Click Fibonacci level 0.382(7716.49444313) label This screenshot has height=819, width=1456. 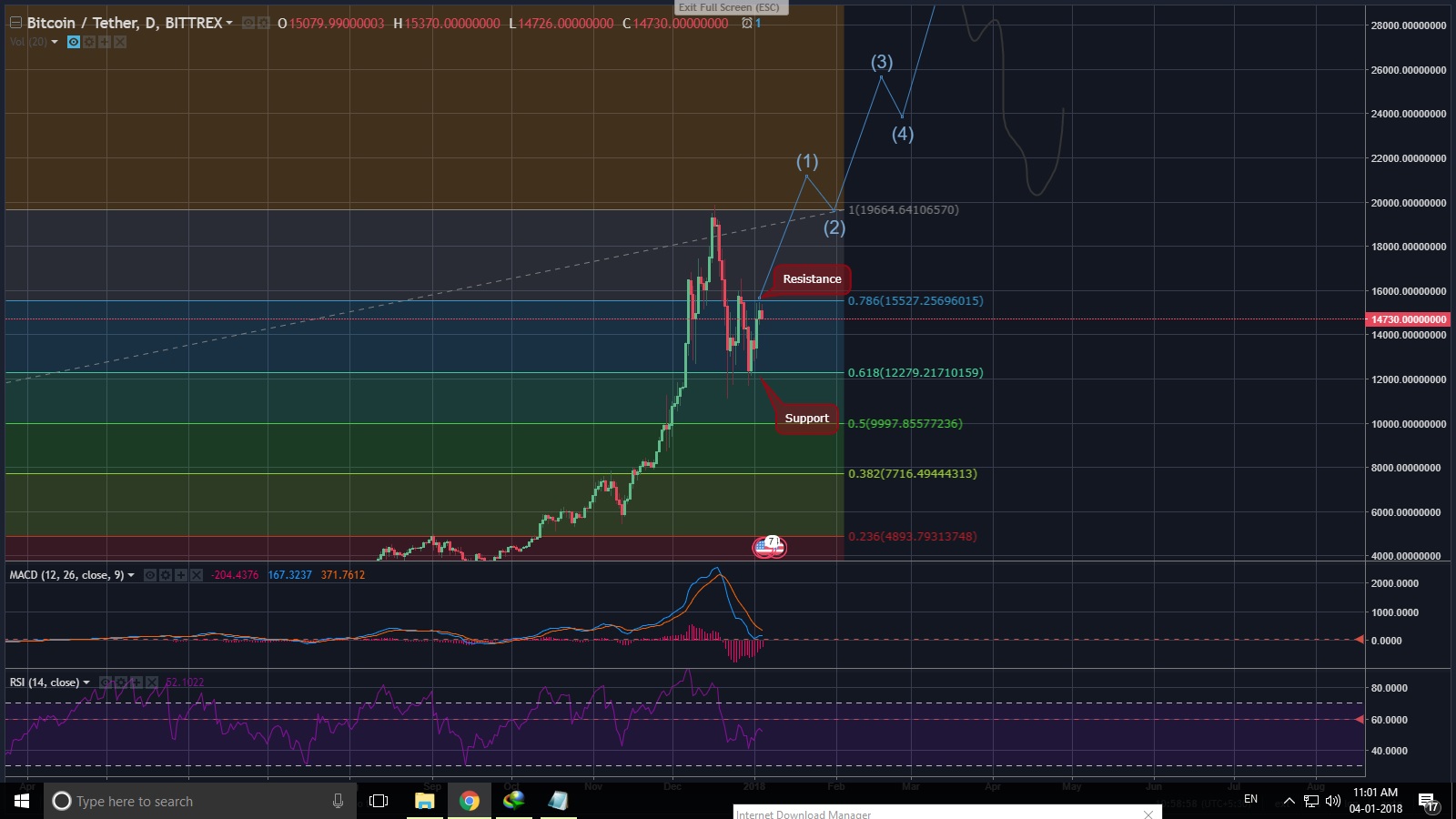pyautogui.click(x=913, y=474)
